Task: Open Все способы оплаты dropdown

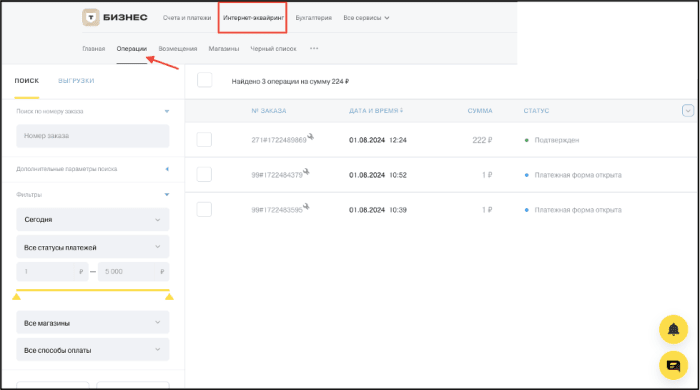Action: click(x=93, y=350)
